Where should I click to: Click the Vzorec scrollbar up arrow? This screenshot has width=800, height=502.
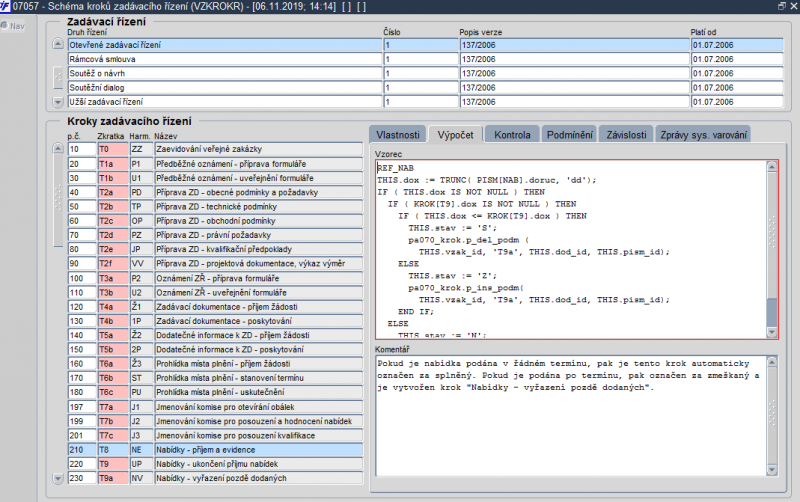[771, 167]
